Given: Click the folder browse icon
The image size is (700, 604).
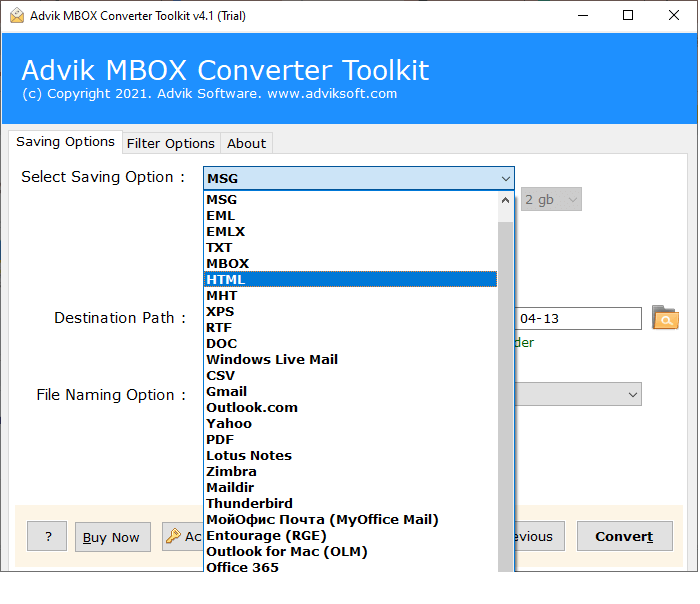Looking at the screenshot, I should (665, 317).
